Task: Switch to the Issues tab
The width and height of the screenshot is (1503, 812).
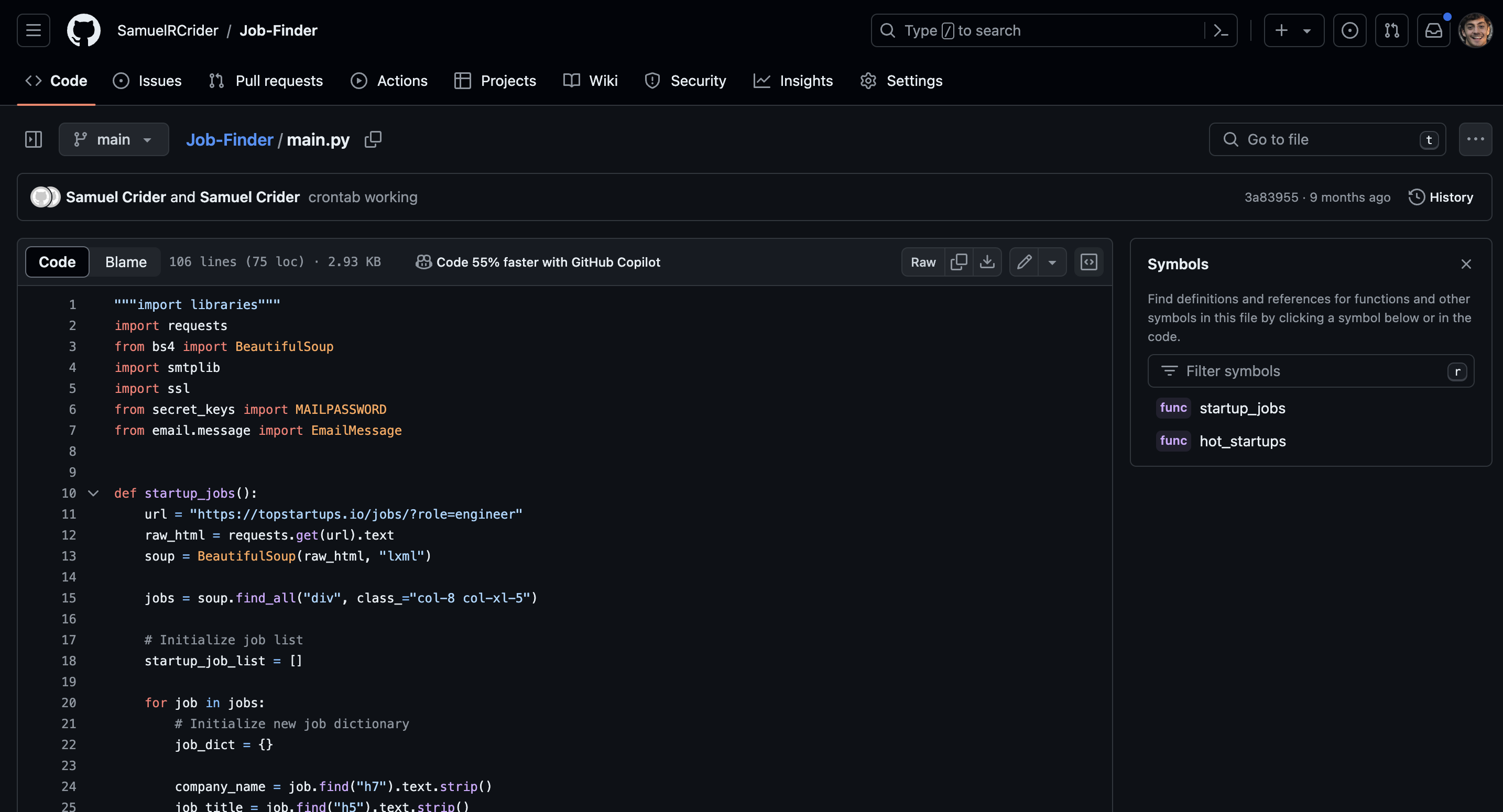Action: pyautogui.click(x=147, y=81)
